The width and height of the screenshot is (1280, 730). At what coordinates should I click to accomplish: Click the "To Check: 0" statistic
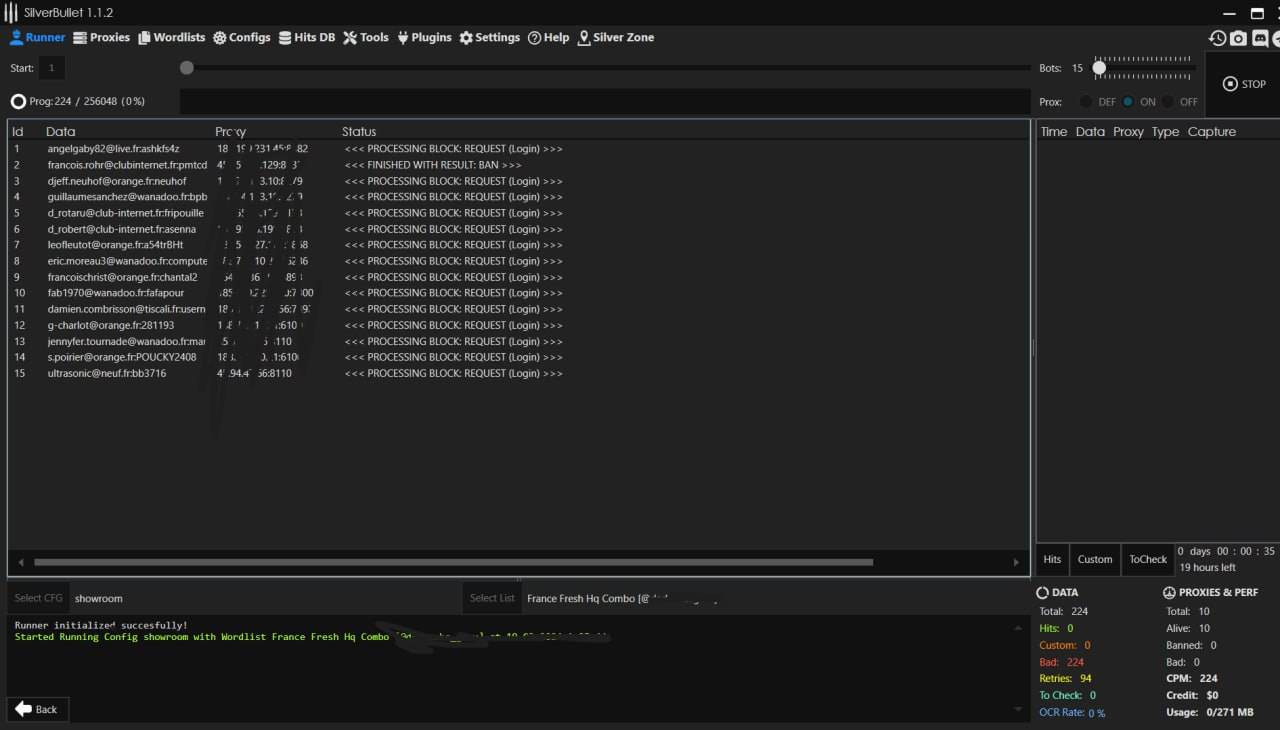[1067, 695]
